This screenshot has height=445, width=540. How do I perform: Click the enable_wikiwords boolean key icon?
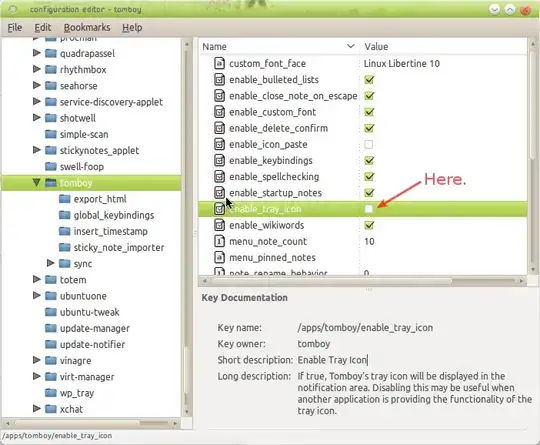[x=219, y=225]
